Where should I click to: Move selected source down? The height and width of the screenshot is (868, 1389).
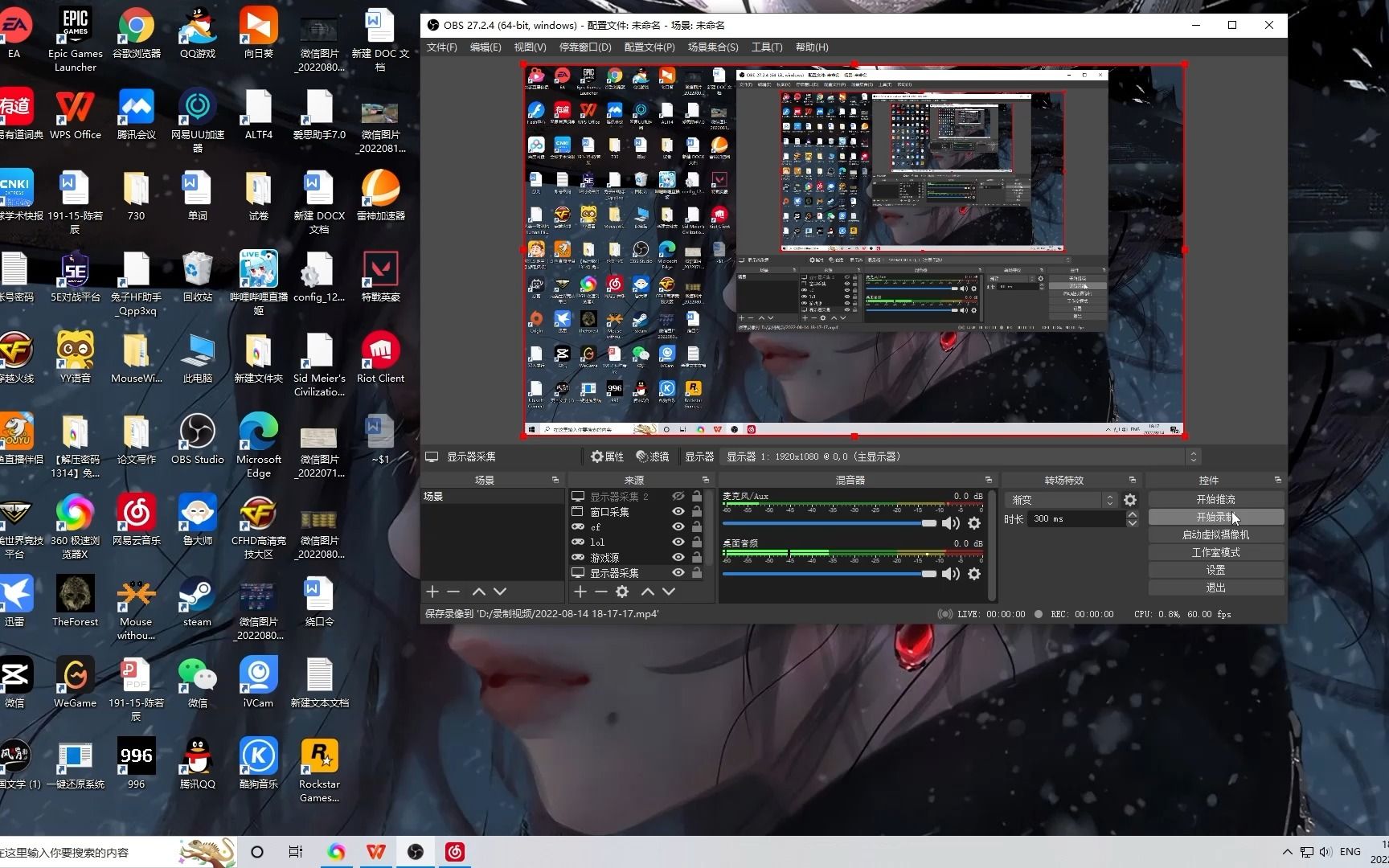pos(669,592)
